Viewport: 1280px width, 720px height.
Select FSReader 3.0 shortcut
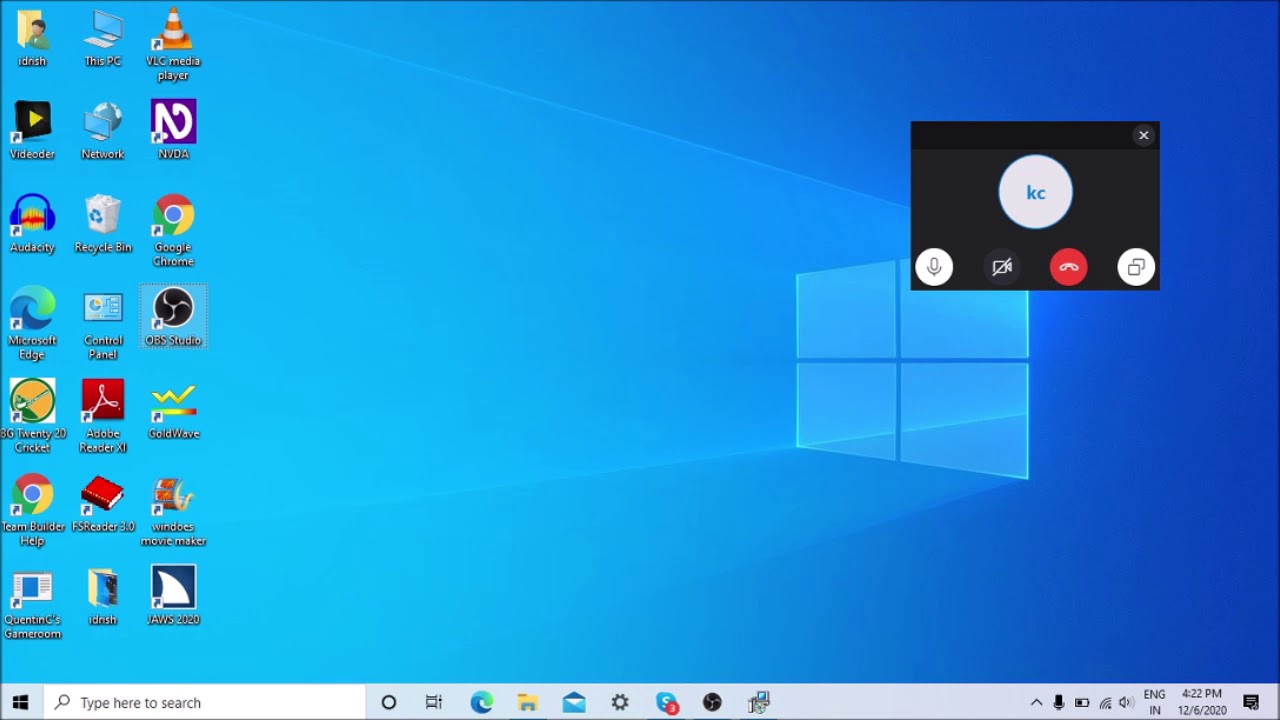tap(103, 503)
